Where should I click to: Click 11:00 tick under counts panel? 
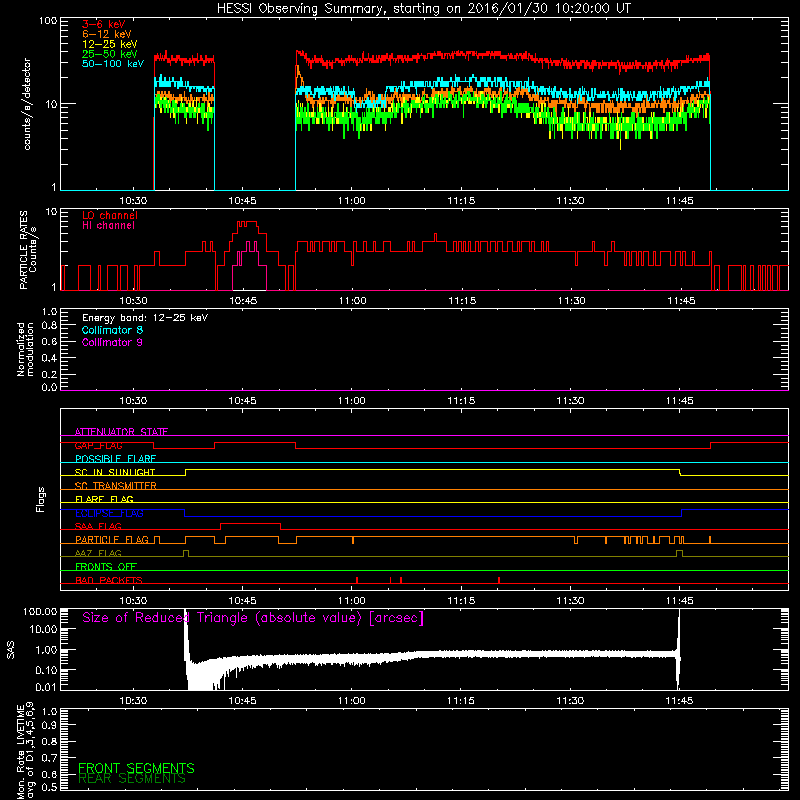[x=352, y=201]
